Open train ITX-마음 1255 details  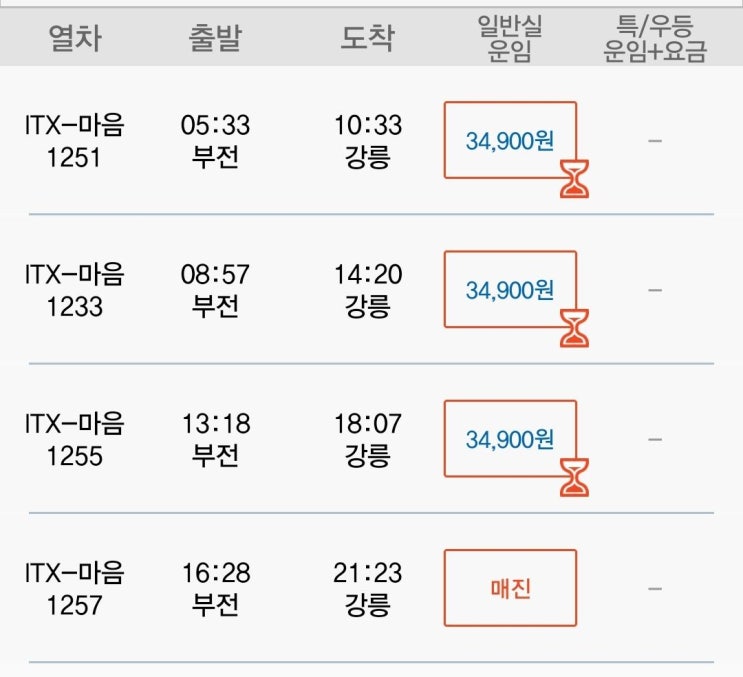click(x=75, y=439)
